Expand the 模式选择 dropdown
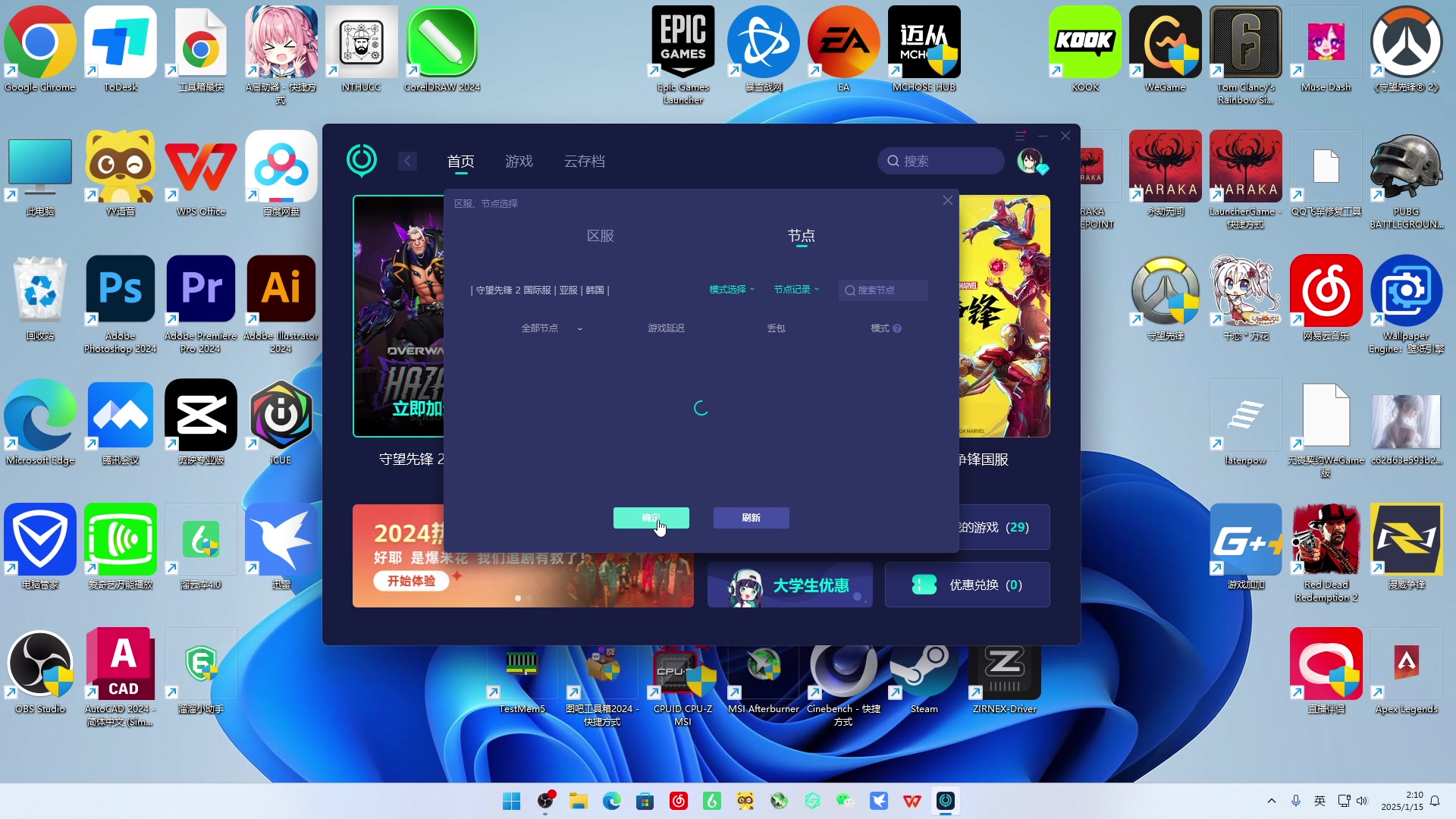Image resolution: width=1456 pixels, height=819 pixels. 732,290
